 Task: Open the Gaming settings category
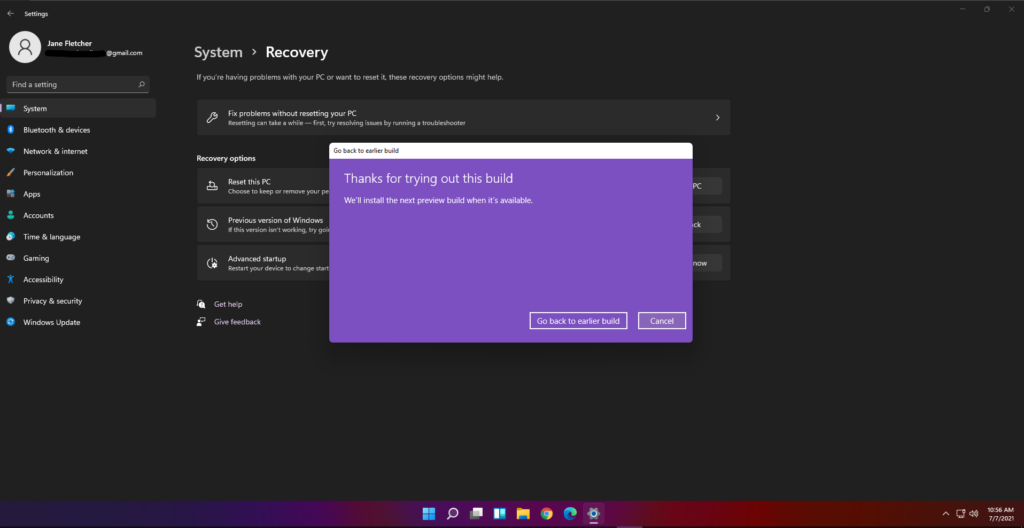point(36,258)
